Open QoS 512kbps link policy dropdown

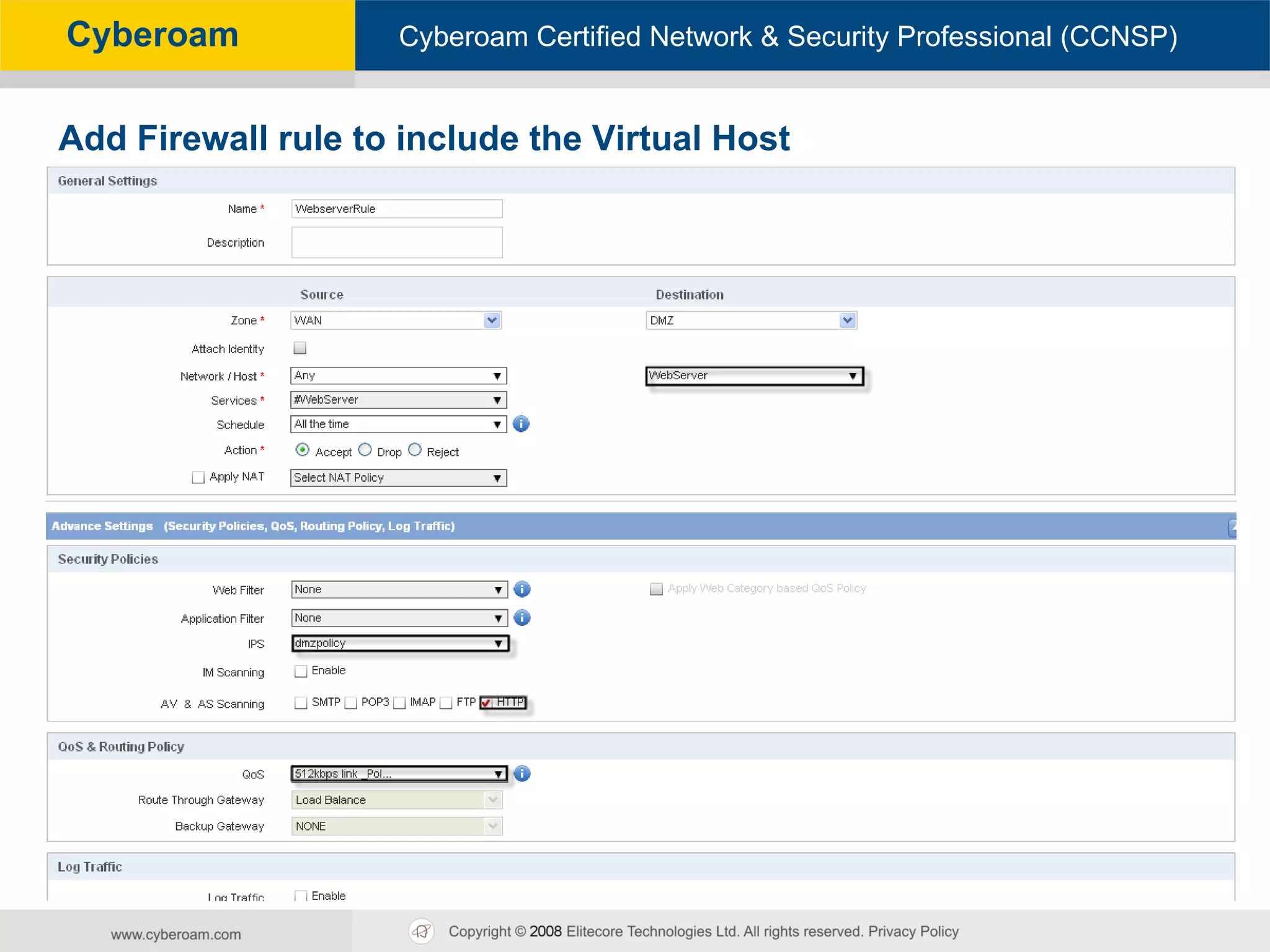click(399, 773)
